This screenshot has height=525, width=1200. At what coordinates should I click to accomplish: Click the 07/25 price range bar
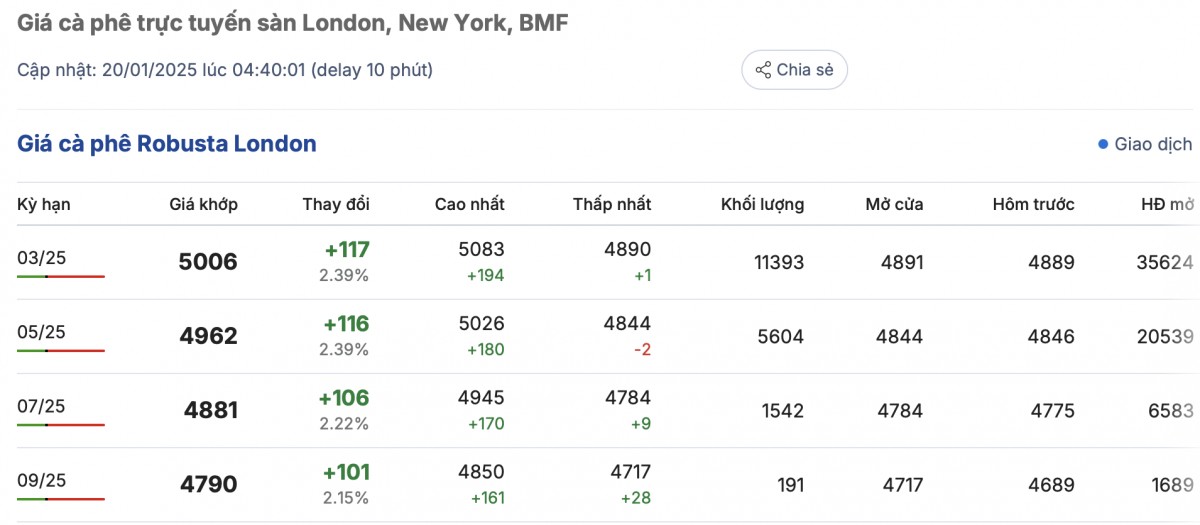pos(61,424)
